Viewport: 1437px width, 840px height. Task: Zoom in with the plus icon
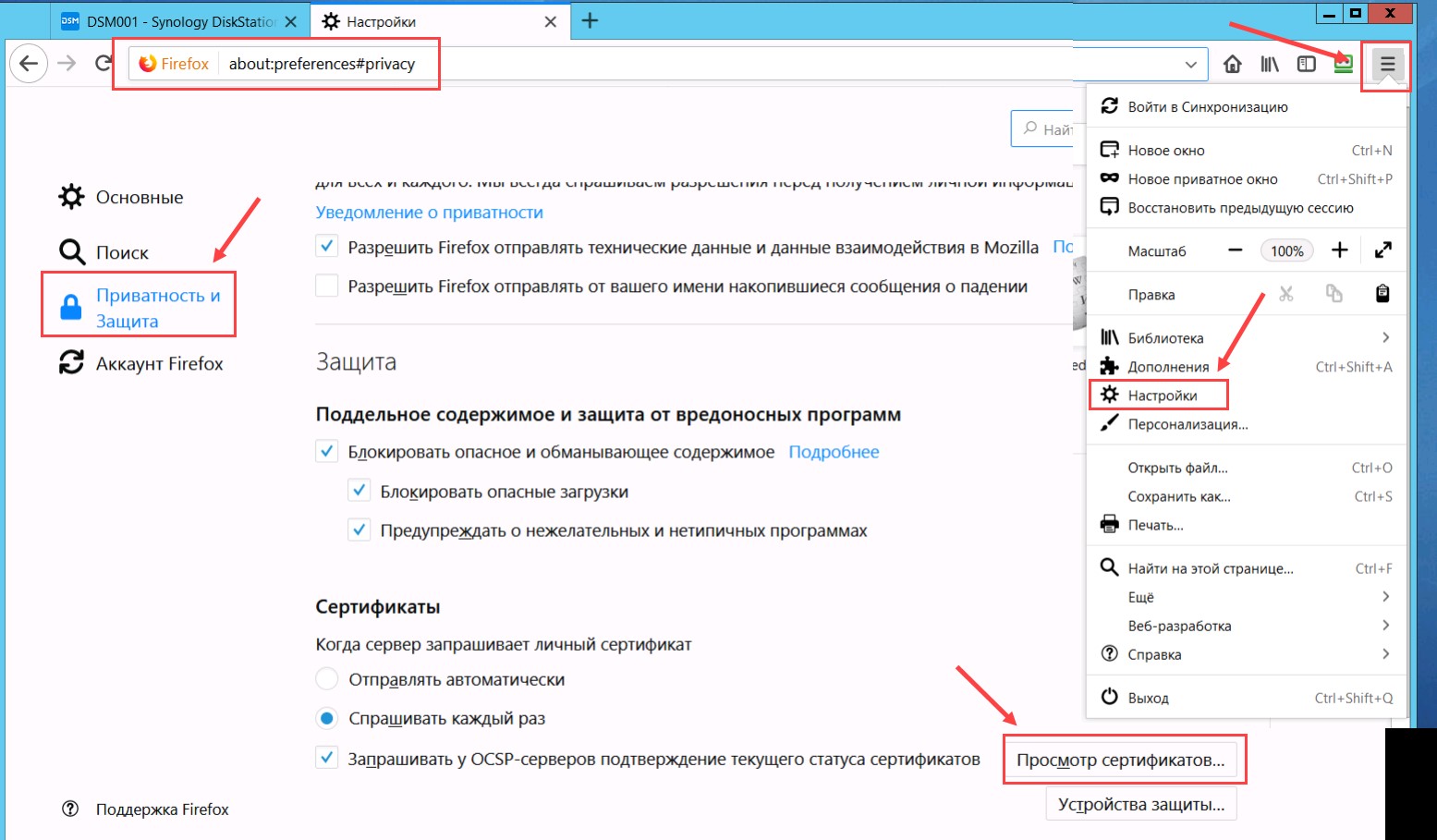[x=1339, y=250]
